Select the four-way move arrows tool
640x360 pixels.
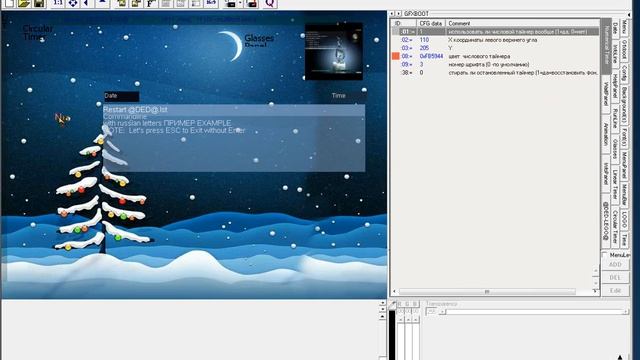(x=73, y=3)
